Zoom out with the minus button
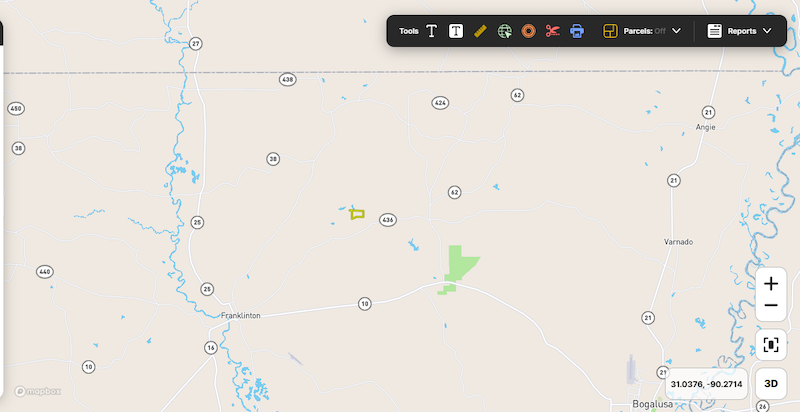The height and width of the screenshot is (412, 800). [x=771, y=306]
